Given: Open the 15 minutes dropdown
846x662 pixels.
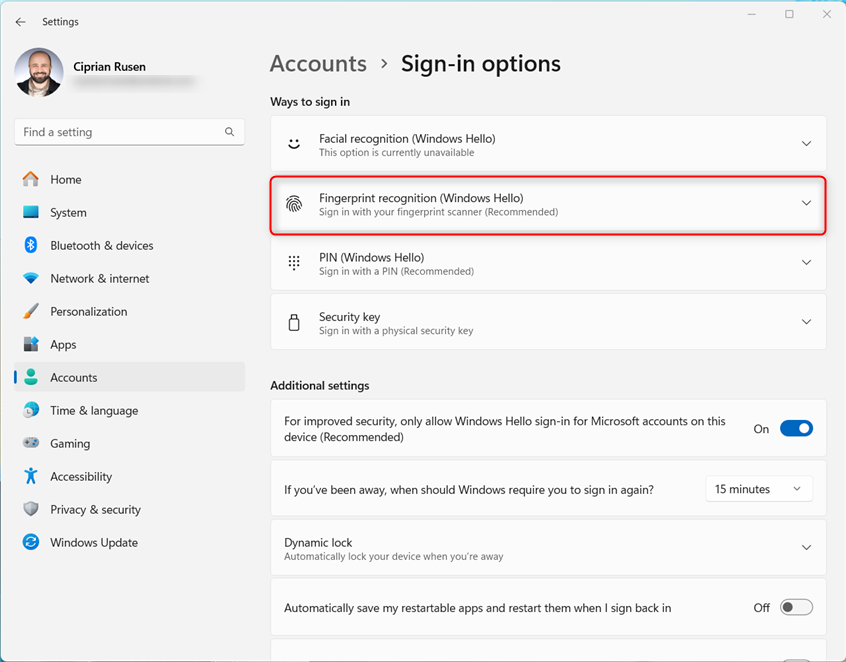Looking at the screenshot, I should [759, 489].
